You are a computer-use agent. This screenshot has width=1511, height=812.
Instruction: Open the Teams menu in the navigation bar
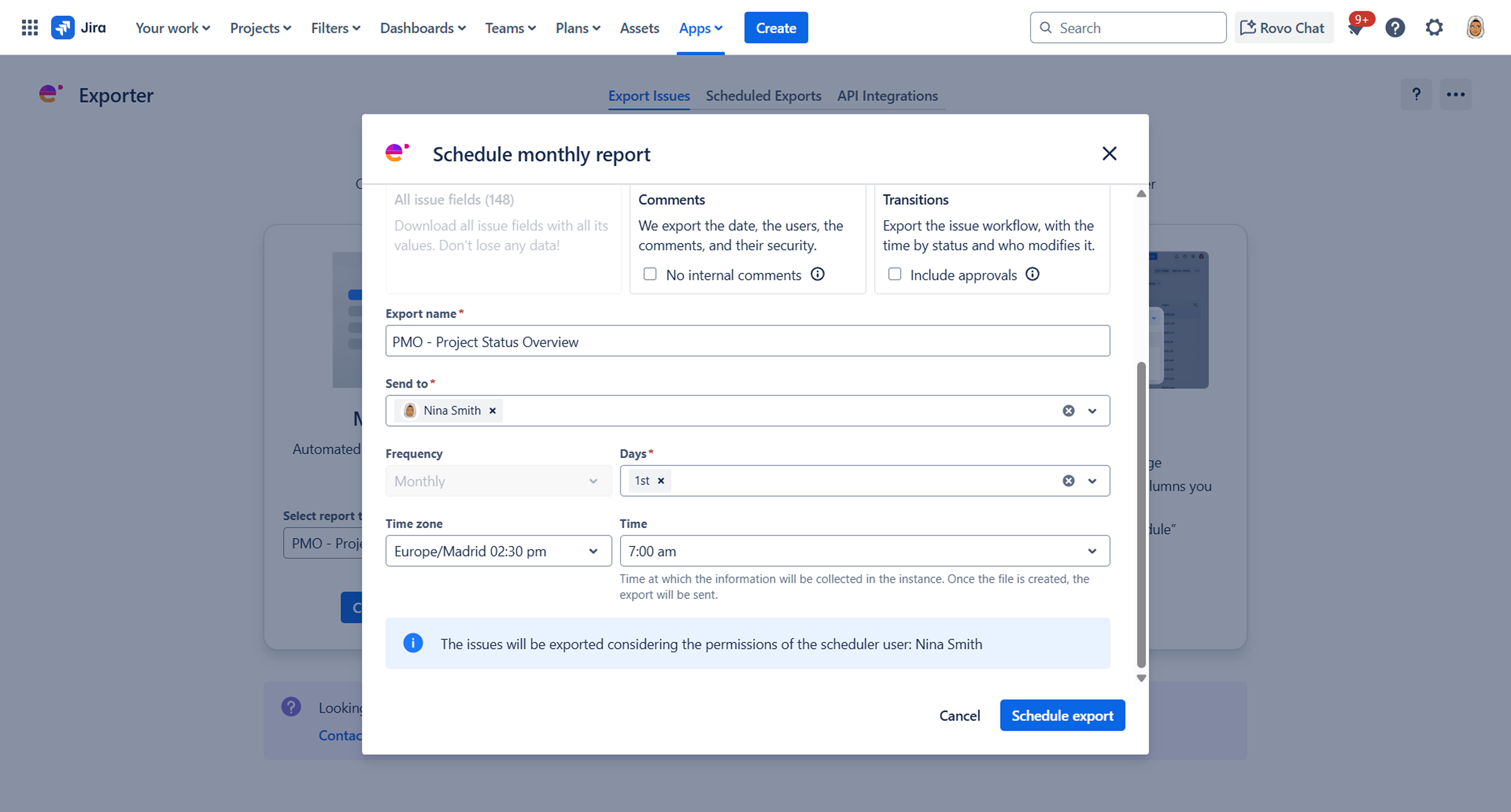click(509, 28)
